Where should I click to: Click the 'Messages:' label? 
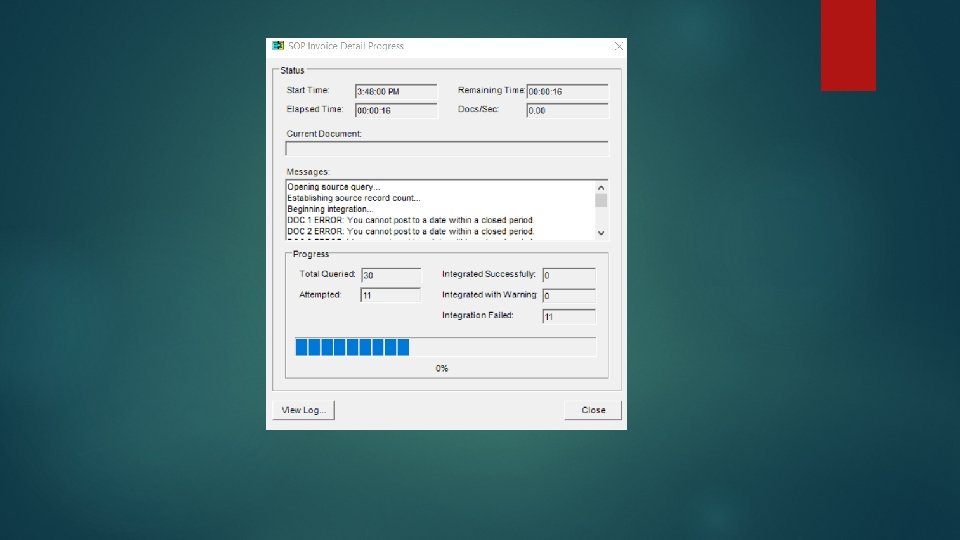click(x=308, y=172)
